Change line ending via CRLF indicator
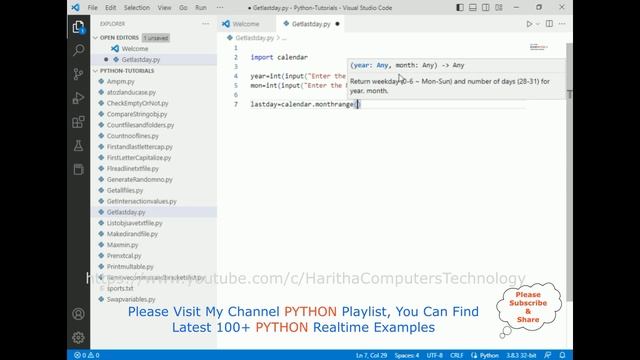 456,356
